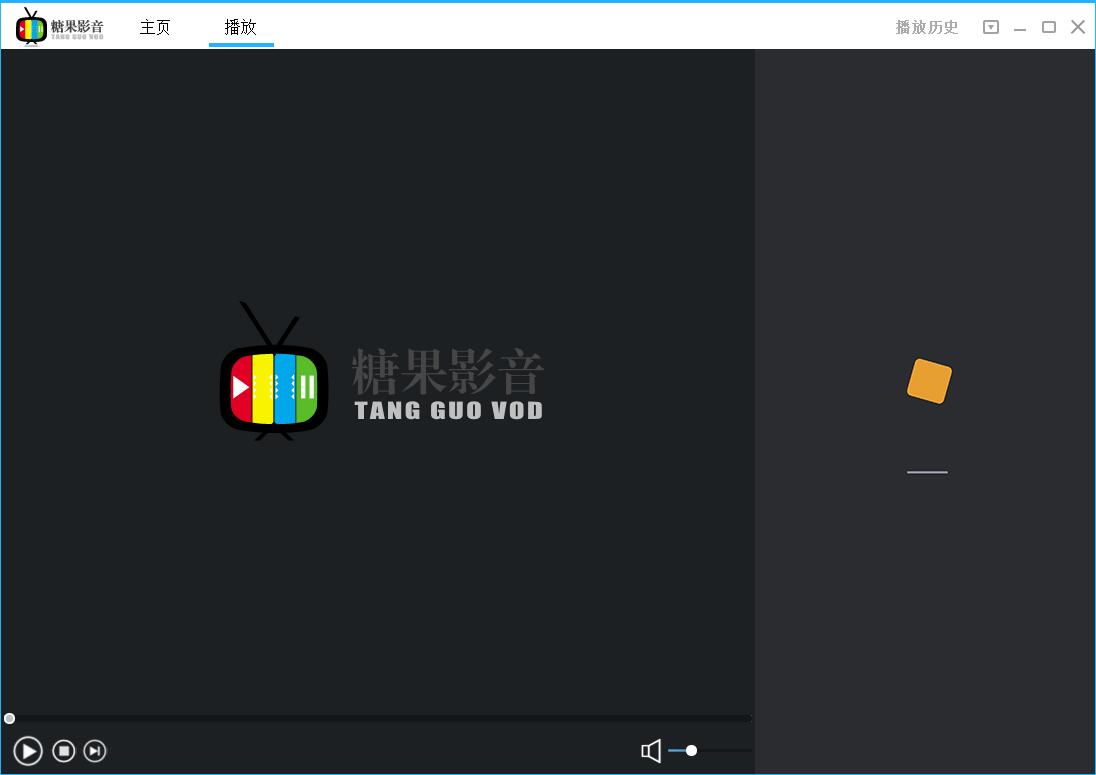The height and width of the screenshot is (775, 1096).
Task: Close the 糖果影音 window
Action: point(1078,27)
